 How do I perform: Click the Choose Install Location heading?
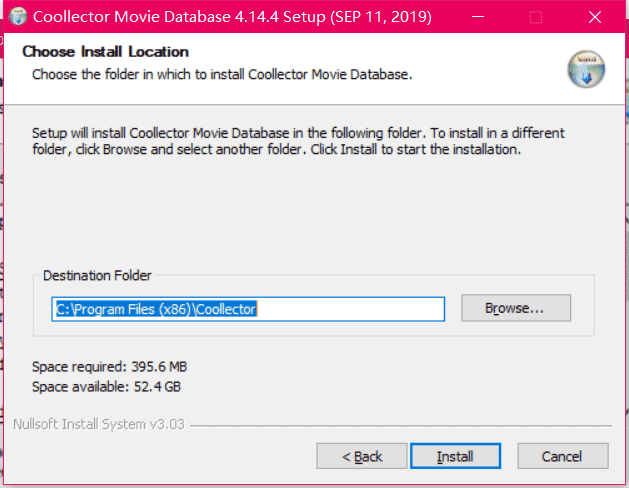click(x=106, y=52)
